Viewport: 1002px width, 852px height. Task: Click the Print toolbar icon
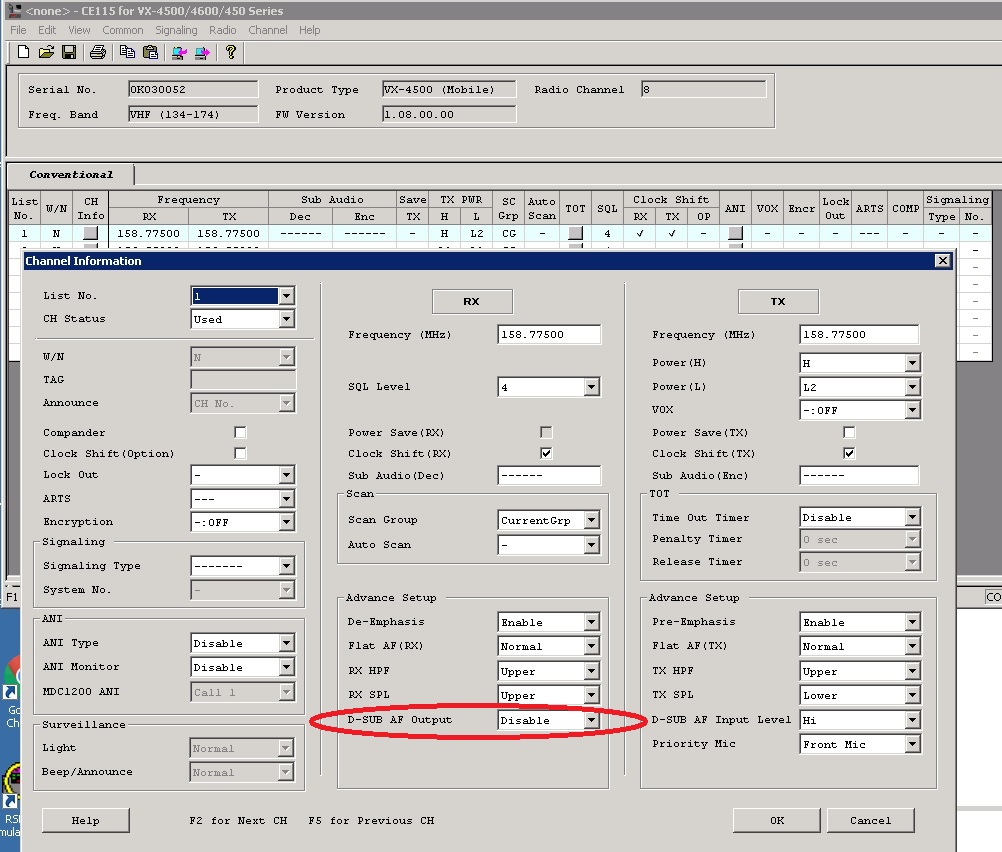click(98, 52)
